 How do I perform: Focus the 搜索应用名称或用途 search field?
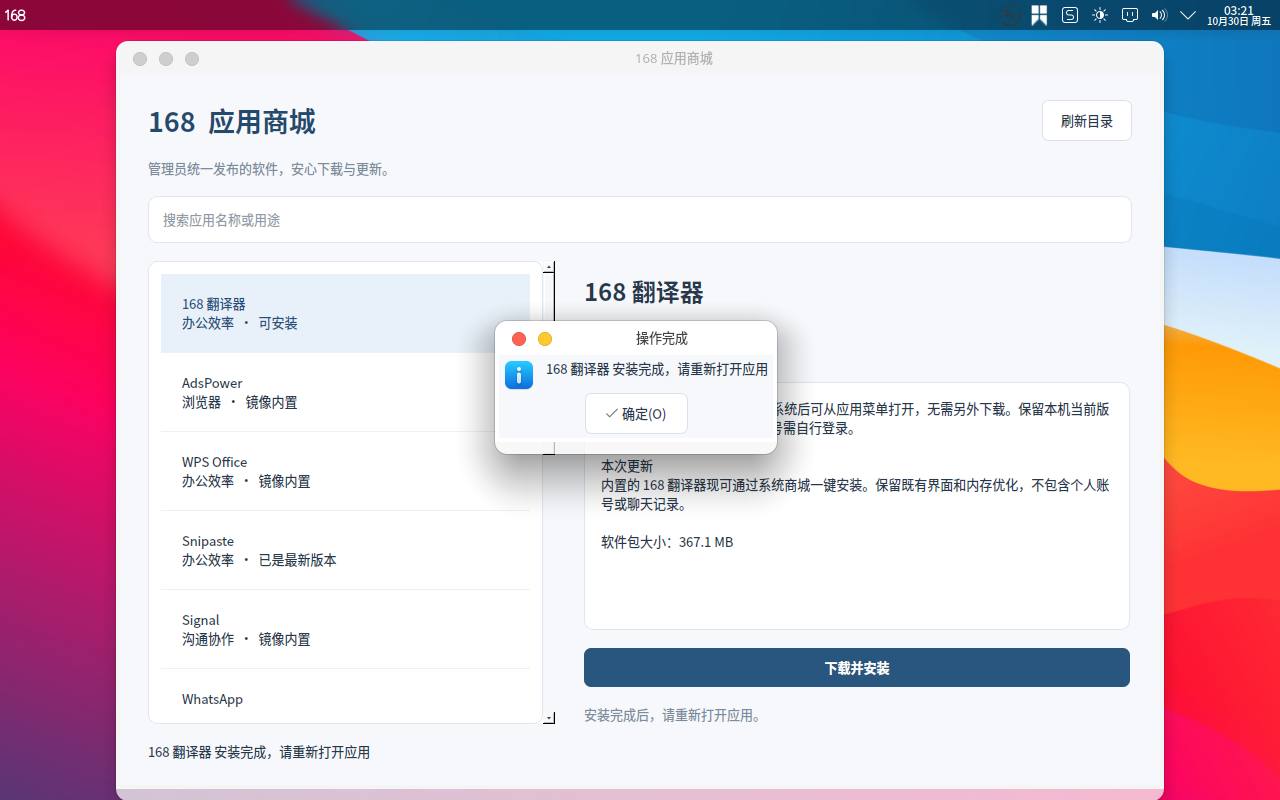(640, 219)
